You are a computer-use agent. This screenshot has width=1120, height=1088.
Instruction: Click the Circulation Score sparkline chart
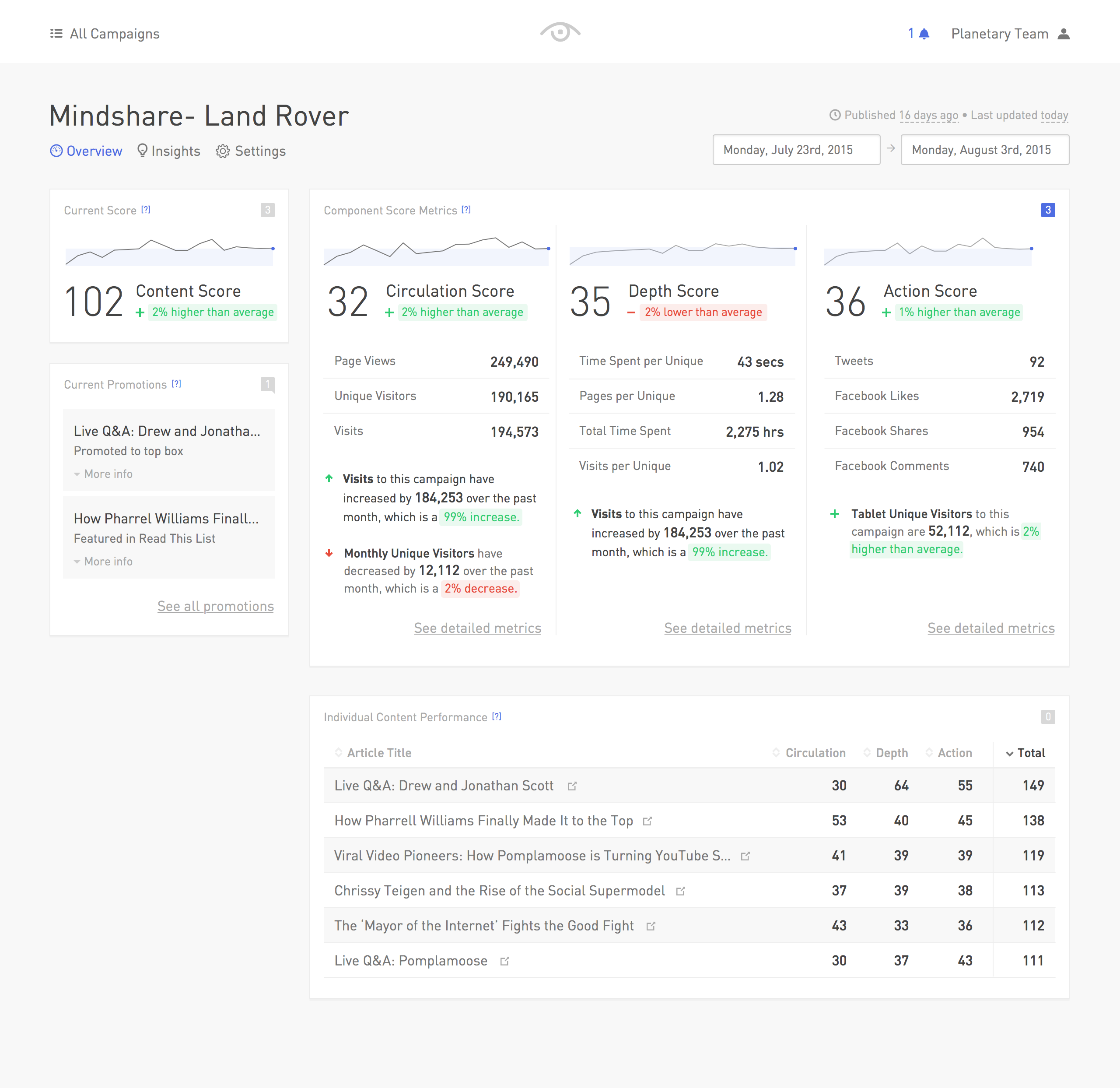point(437,251)
